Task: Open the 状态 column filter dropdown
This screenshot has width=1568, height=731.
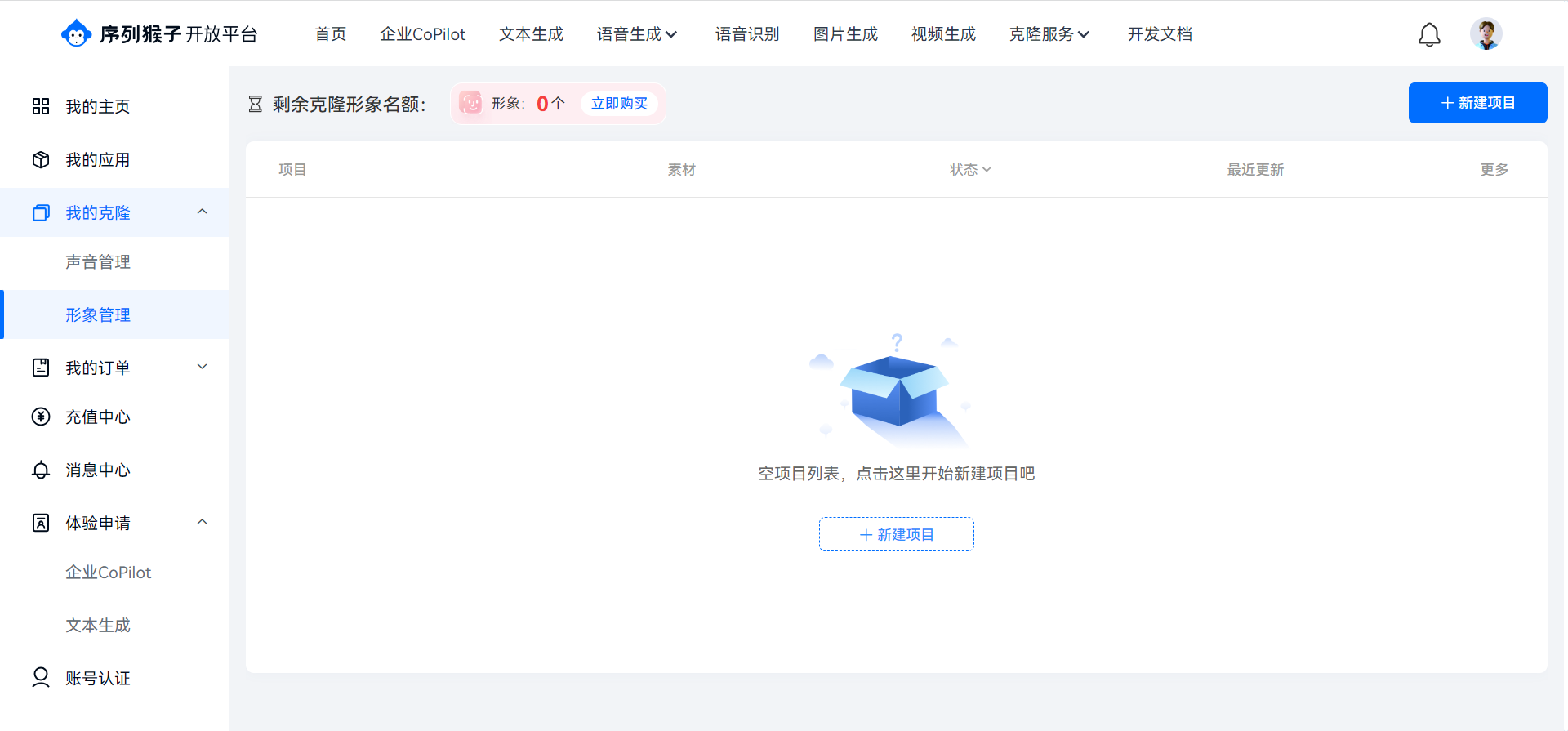Action: 970,169
